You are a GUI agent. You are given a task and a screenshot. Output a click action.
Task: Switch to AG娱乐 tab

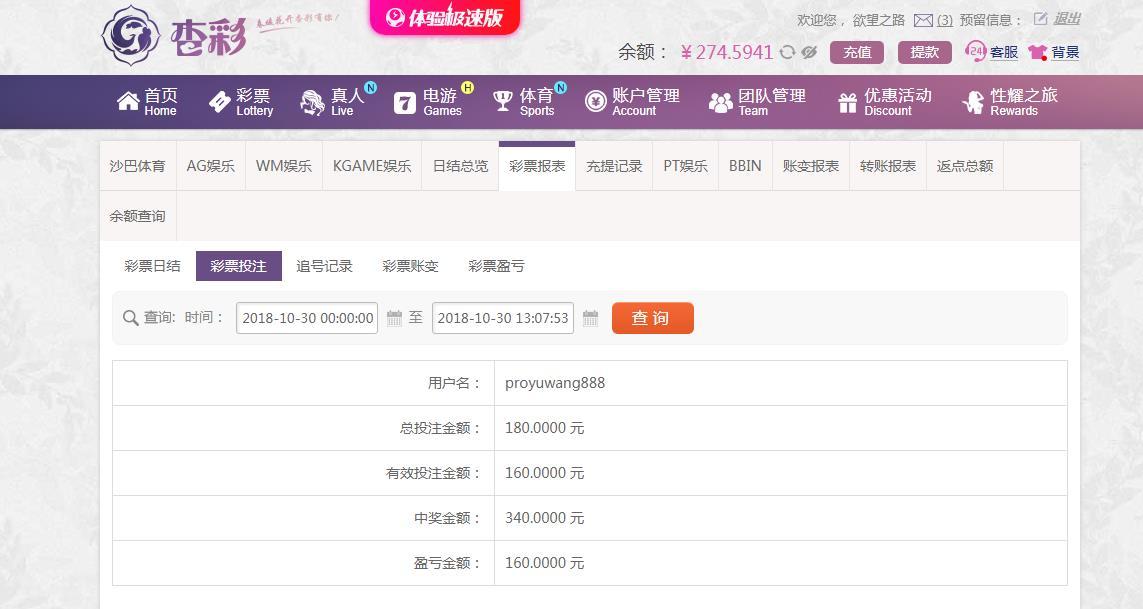point(211,166)
